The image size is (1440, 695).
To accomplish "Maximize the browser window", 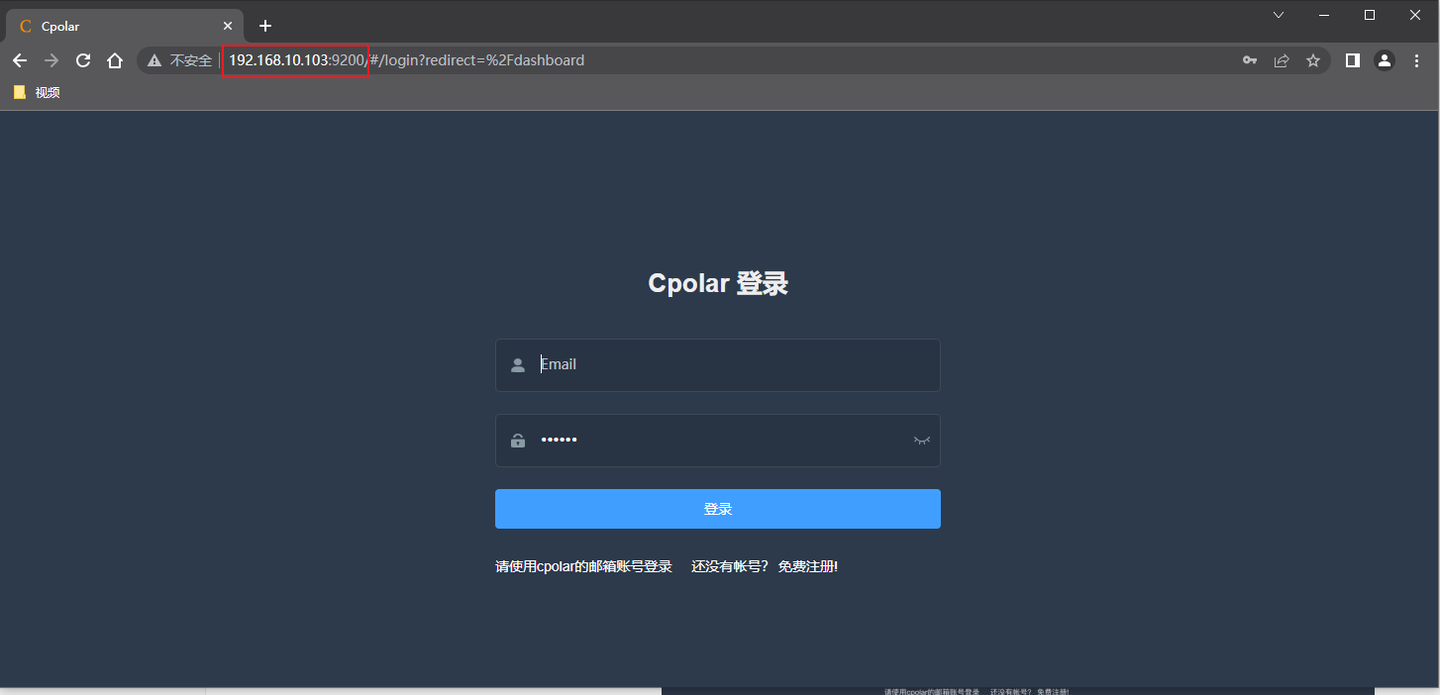I will coord(1370,15).
